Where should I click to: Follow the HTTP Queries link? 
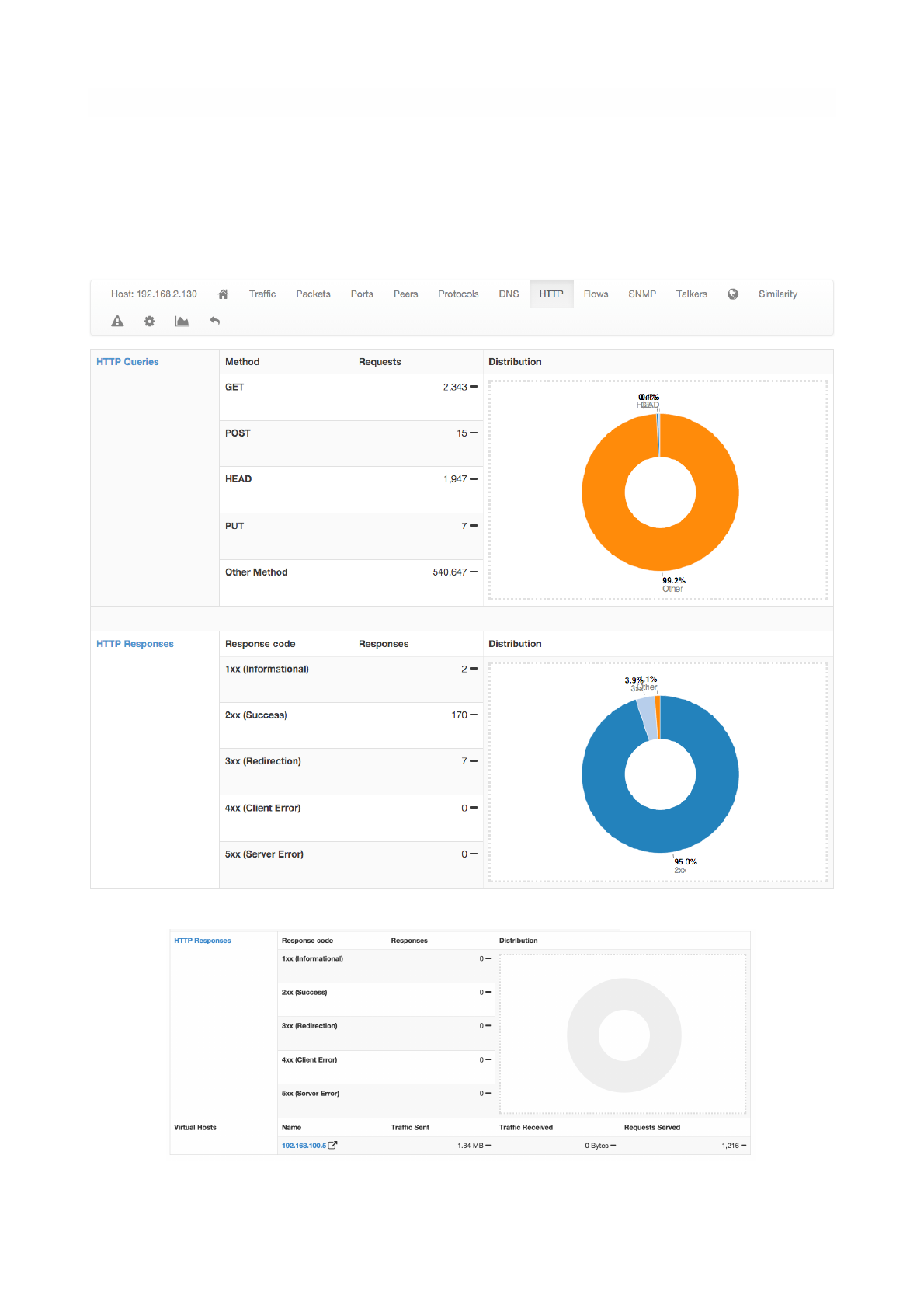click(127, 362)
